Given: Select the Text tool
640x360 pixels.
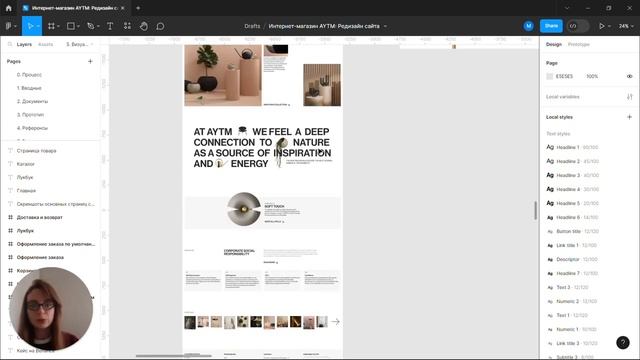Looking at the screenshot, I should click(110, 26).
